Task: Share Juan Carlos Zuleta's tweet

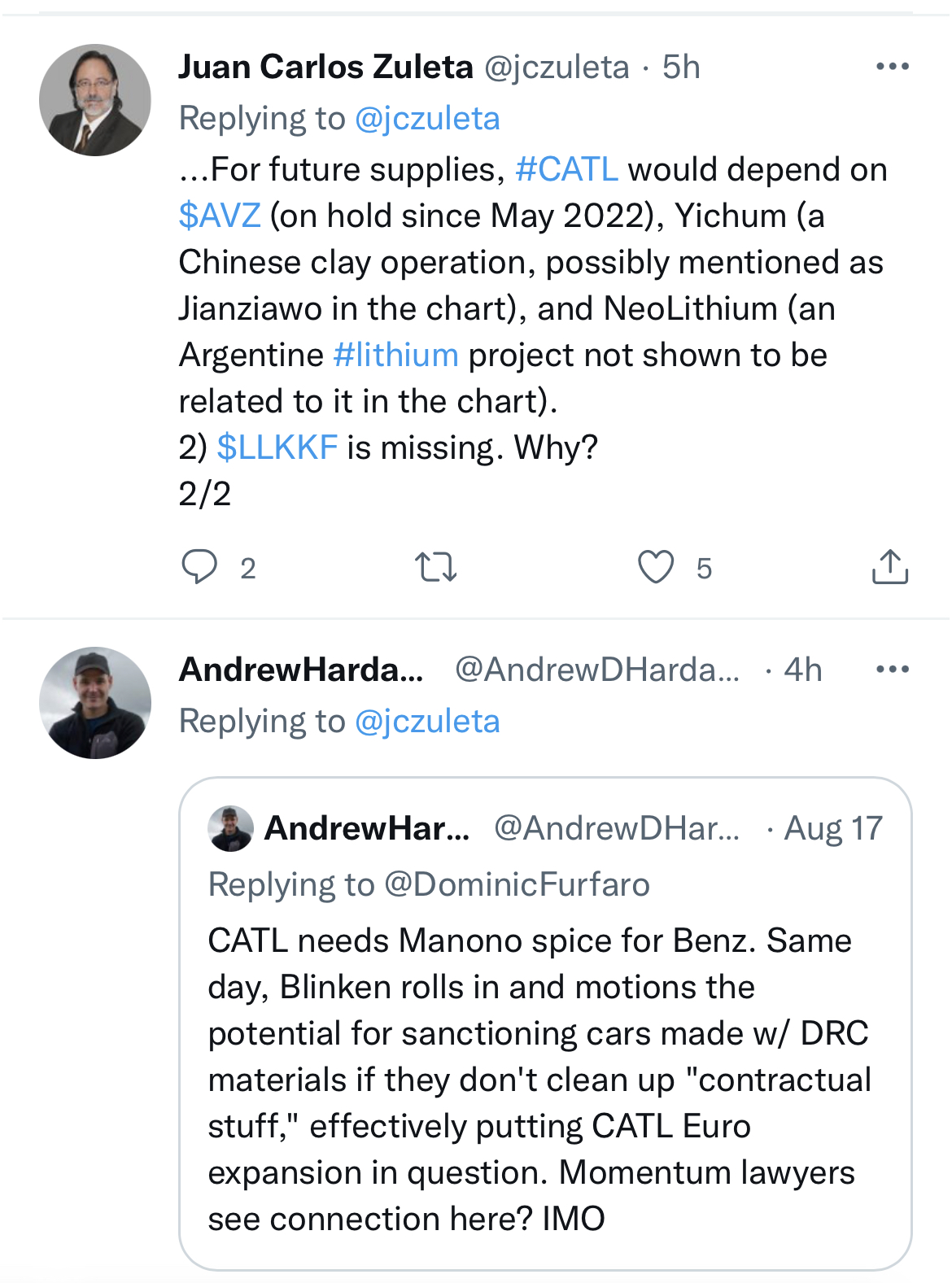Action: [889, 567]
